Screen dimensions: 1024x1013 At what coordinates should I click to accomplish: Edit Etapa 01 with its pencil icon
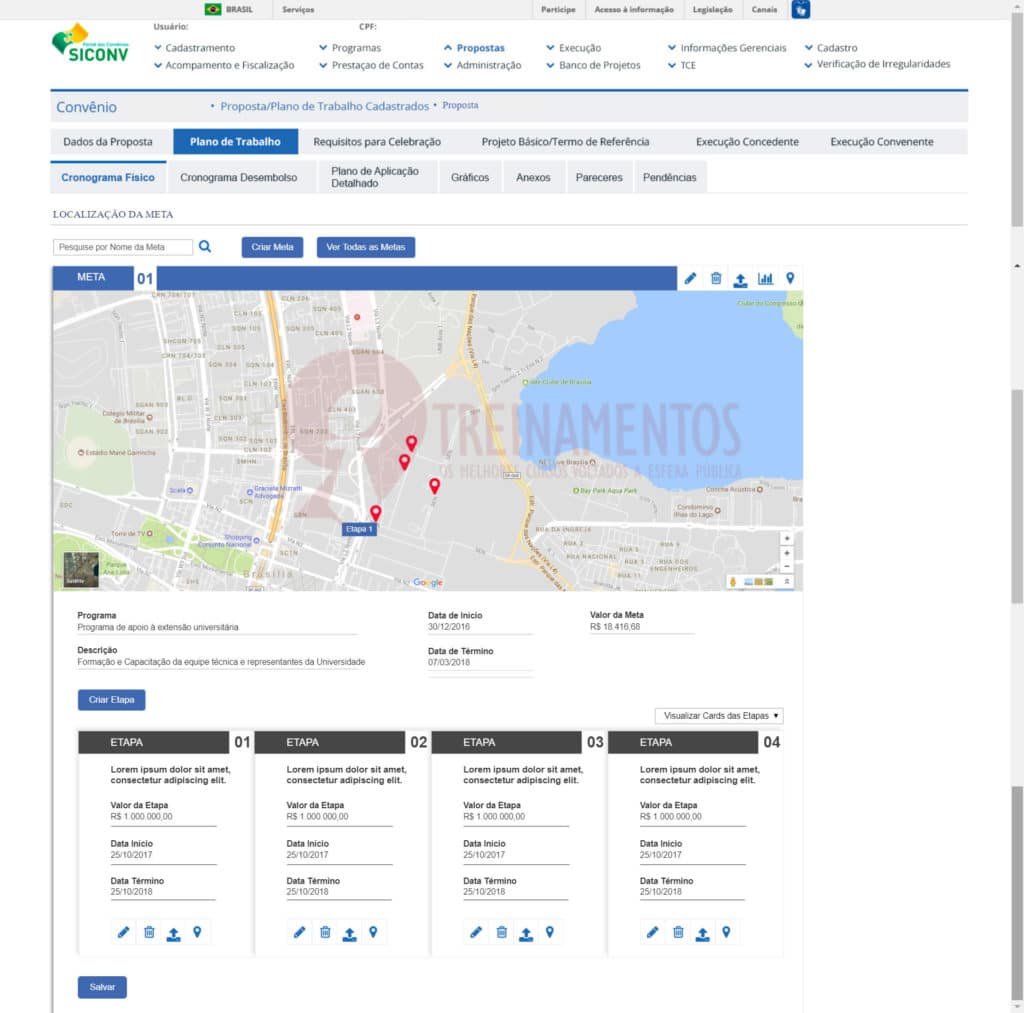click(124, 932)
